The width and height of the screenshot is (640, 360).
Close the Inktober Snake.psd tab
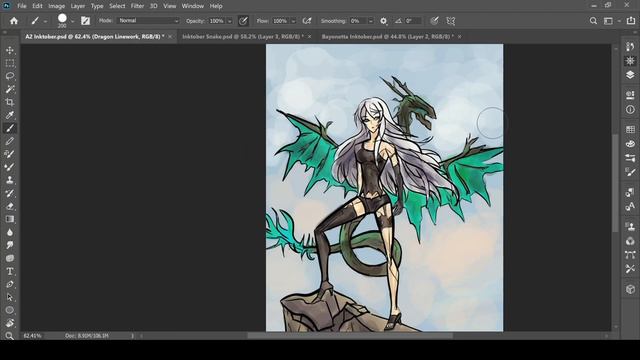[309, 36]
